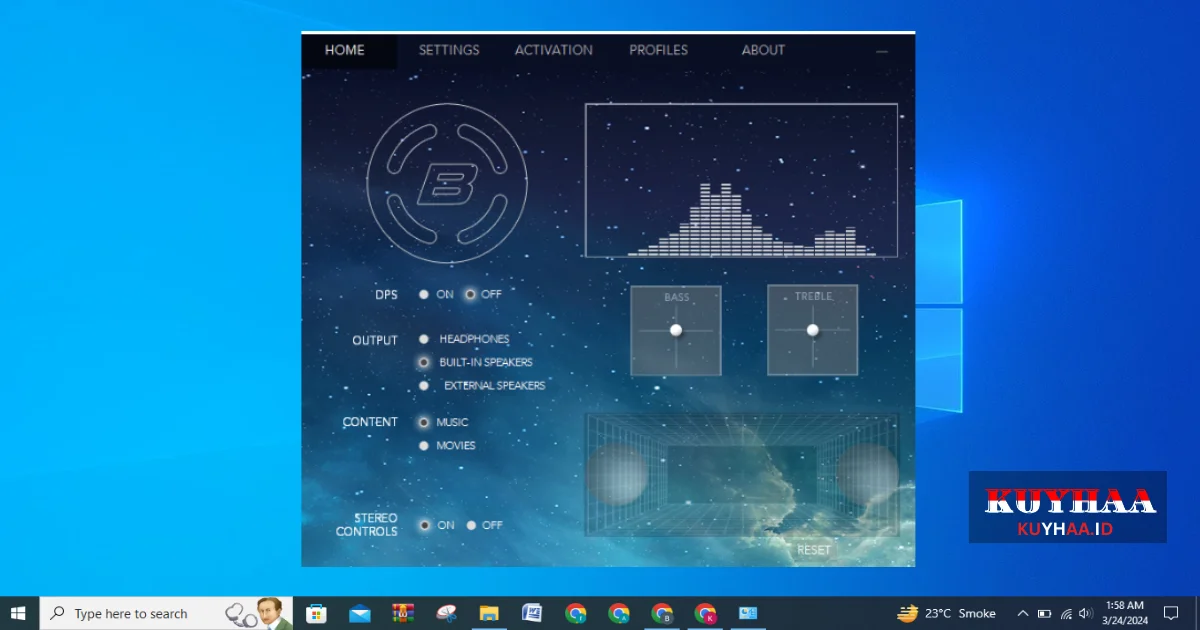The height and width of the screenshot is (630, 1200).
Task: Choose External Speakers output
Action: [x=424, y=386]
